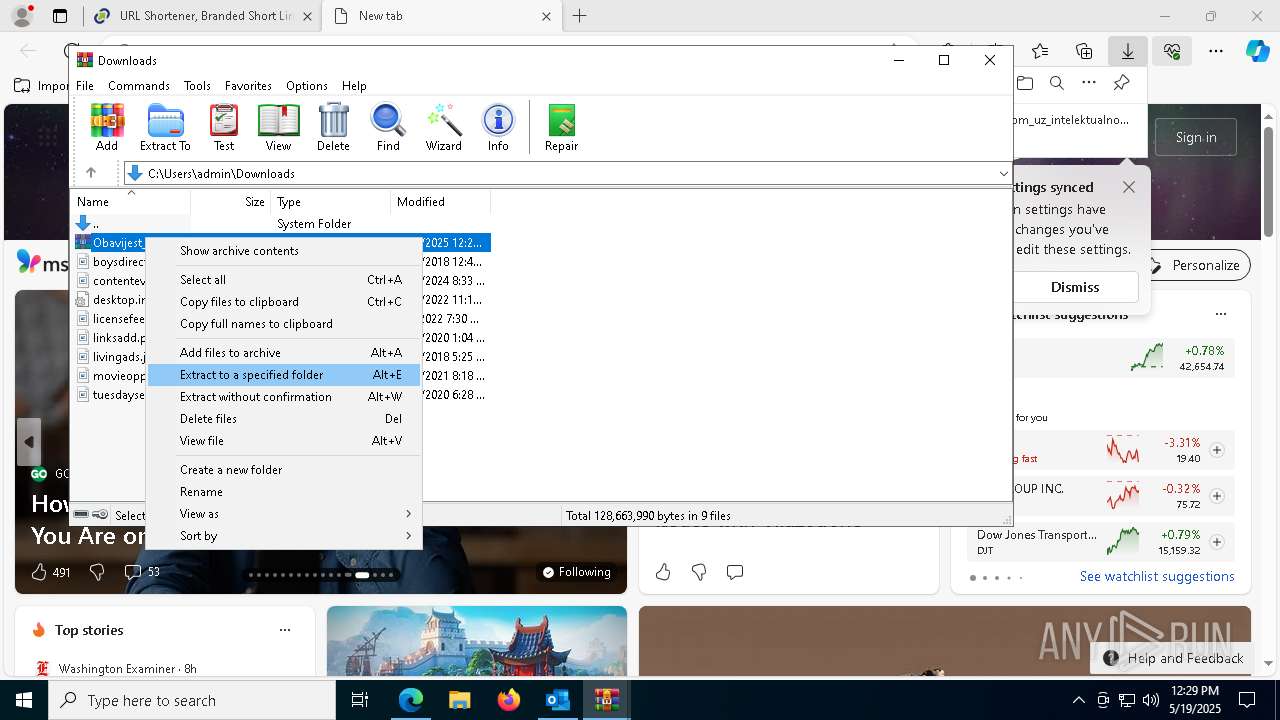Image resolution: width=1280 pixels, height=720 pixels.
Task: Open Edge tab actions icon
Action: pos(60,16)
